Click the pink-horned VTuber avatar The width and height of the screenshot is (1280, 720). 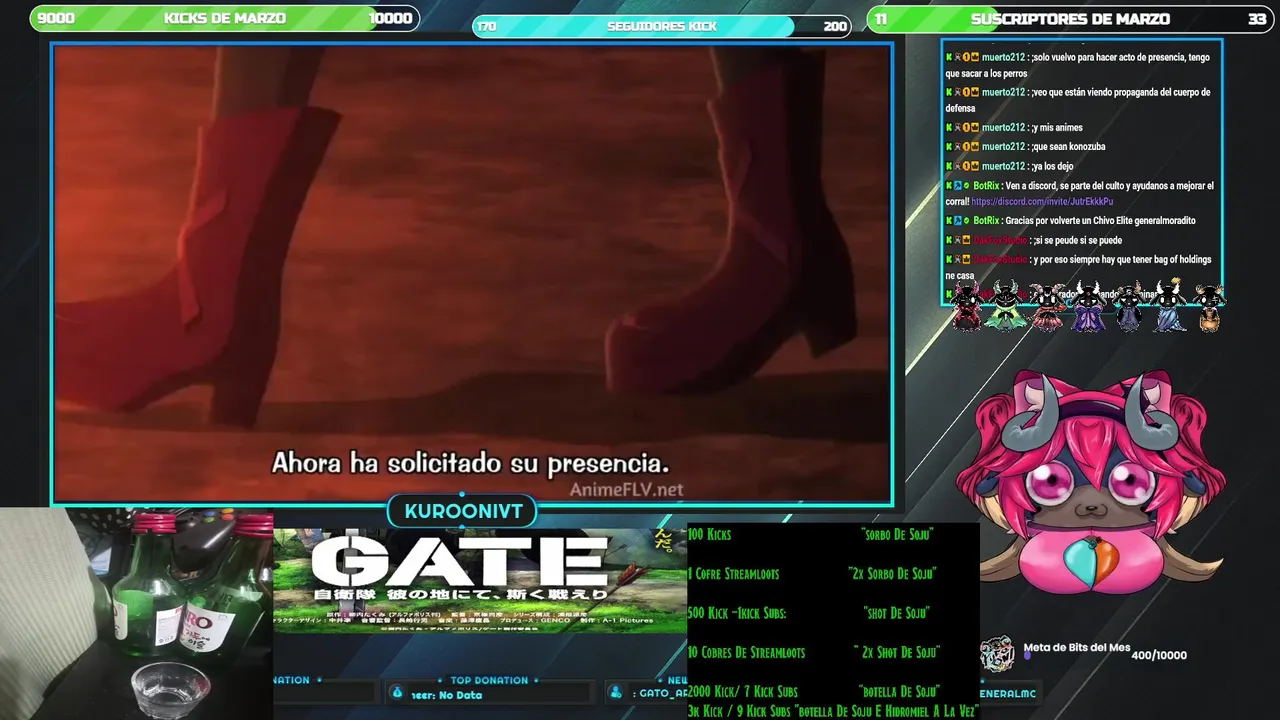[1090, 480]
